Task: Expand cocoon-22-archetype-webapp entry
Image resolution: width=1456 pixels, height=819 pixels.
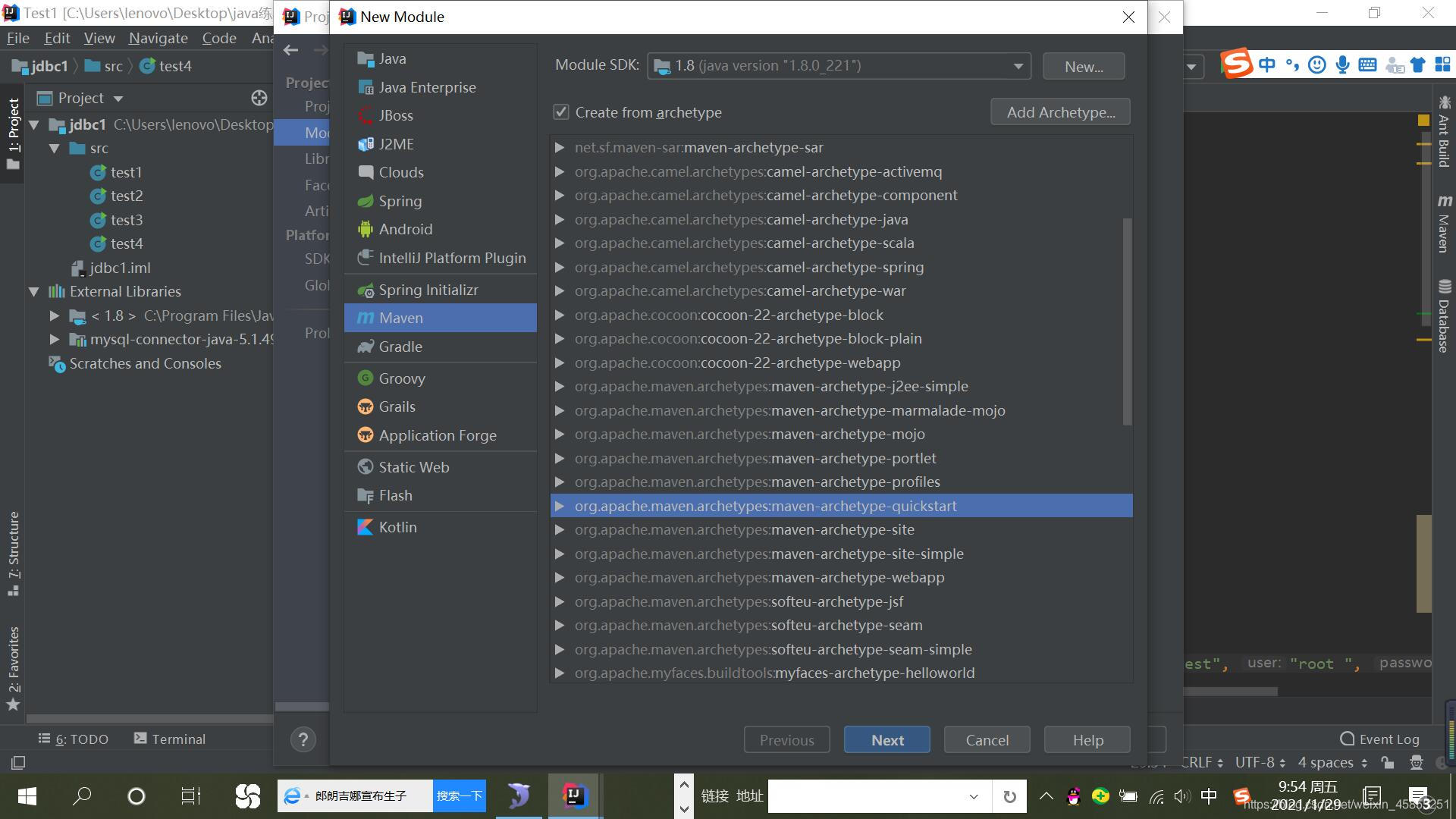Action: point(560,362)
